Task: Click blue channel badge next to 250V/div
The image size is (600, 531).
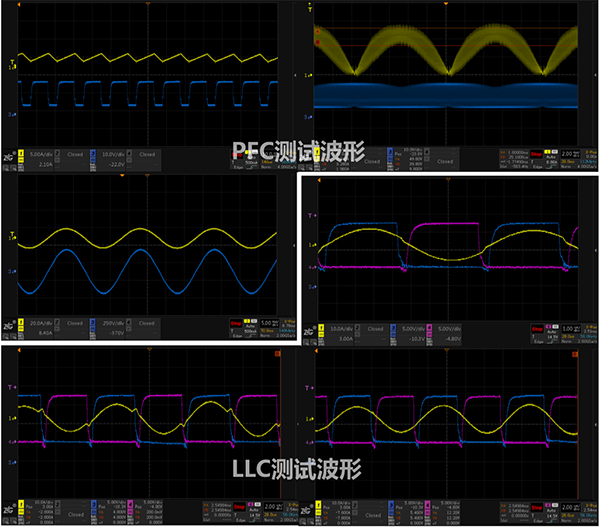Action: (93, 322)
